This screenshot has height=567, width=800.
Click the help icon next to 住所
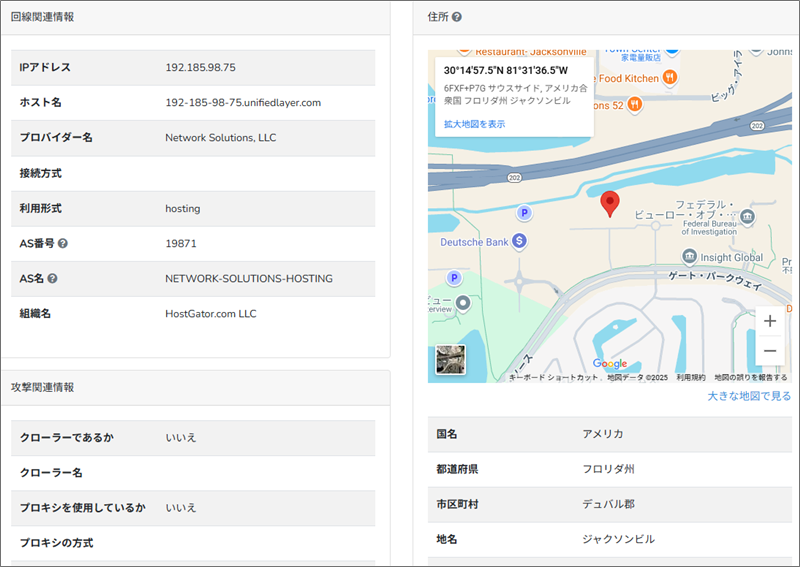click(x=457, y=17)
